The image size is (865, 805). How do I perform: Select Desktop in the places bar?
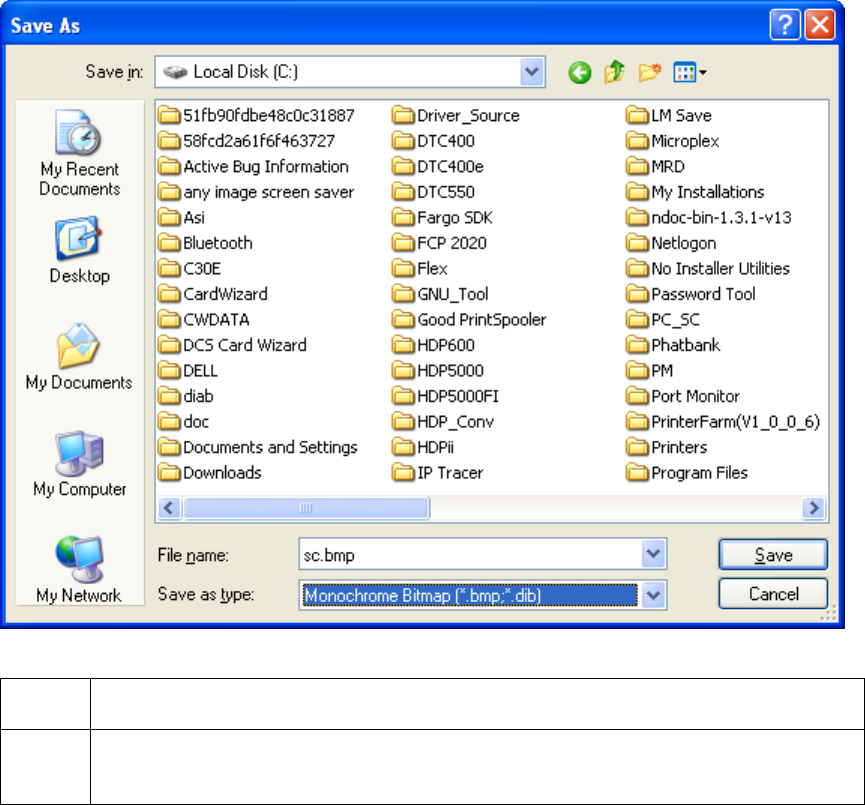pos(79,251)
